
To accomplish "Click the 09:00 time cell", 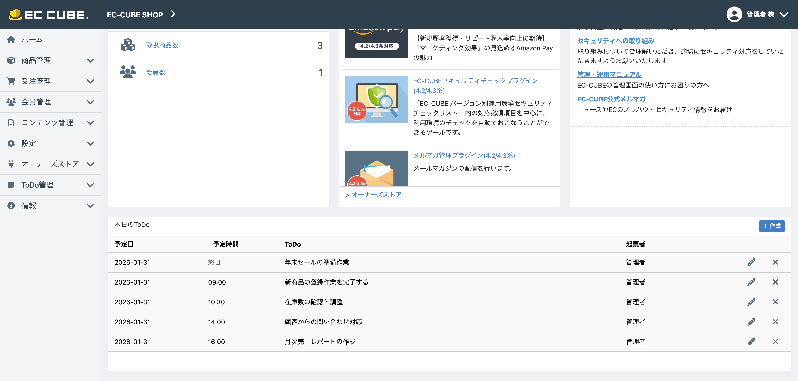I will tap(217, 282).
